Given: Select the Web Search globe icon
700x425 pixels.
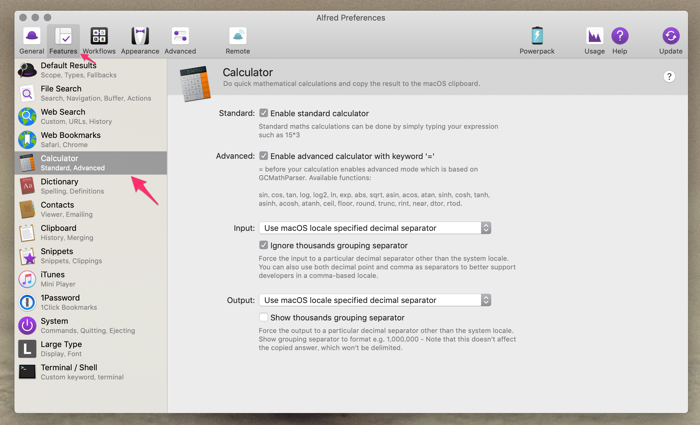Looking at the screenshot, I should pos(27,117).
